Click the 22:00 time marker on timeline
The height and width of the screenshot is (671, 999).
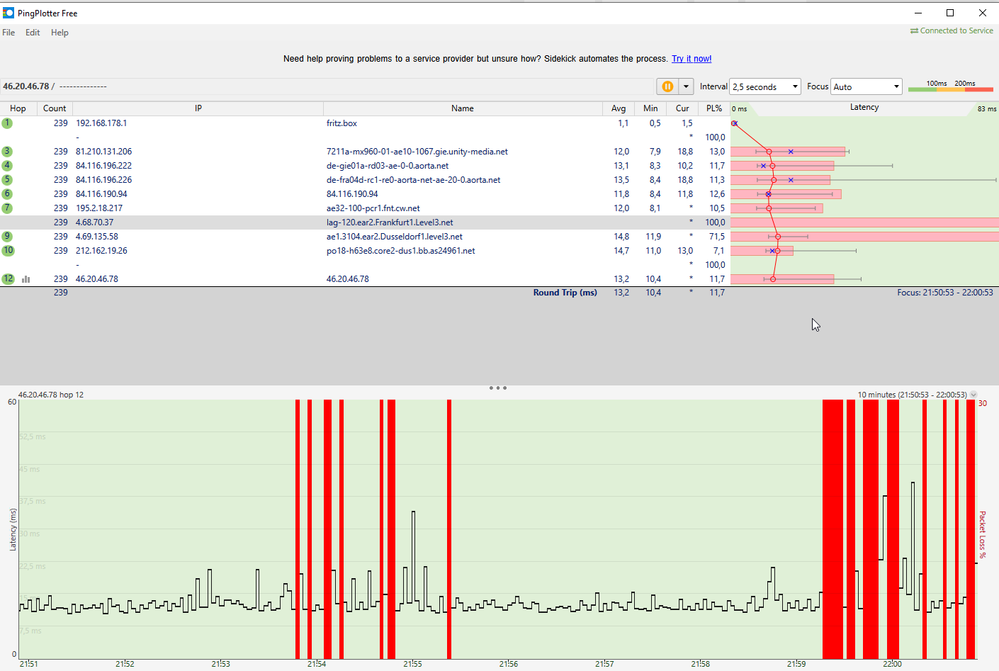[892, 664]
